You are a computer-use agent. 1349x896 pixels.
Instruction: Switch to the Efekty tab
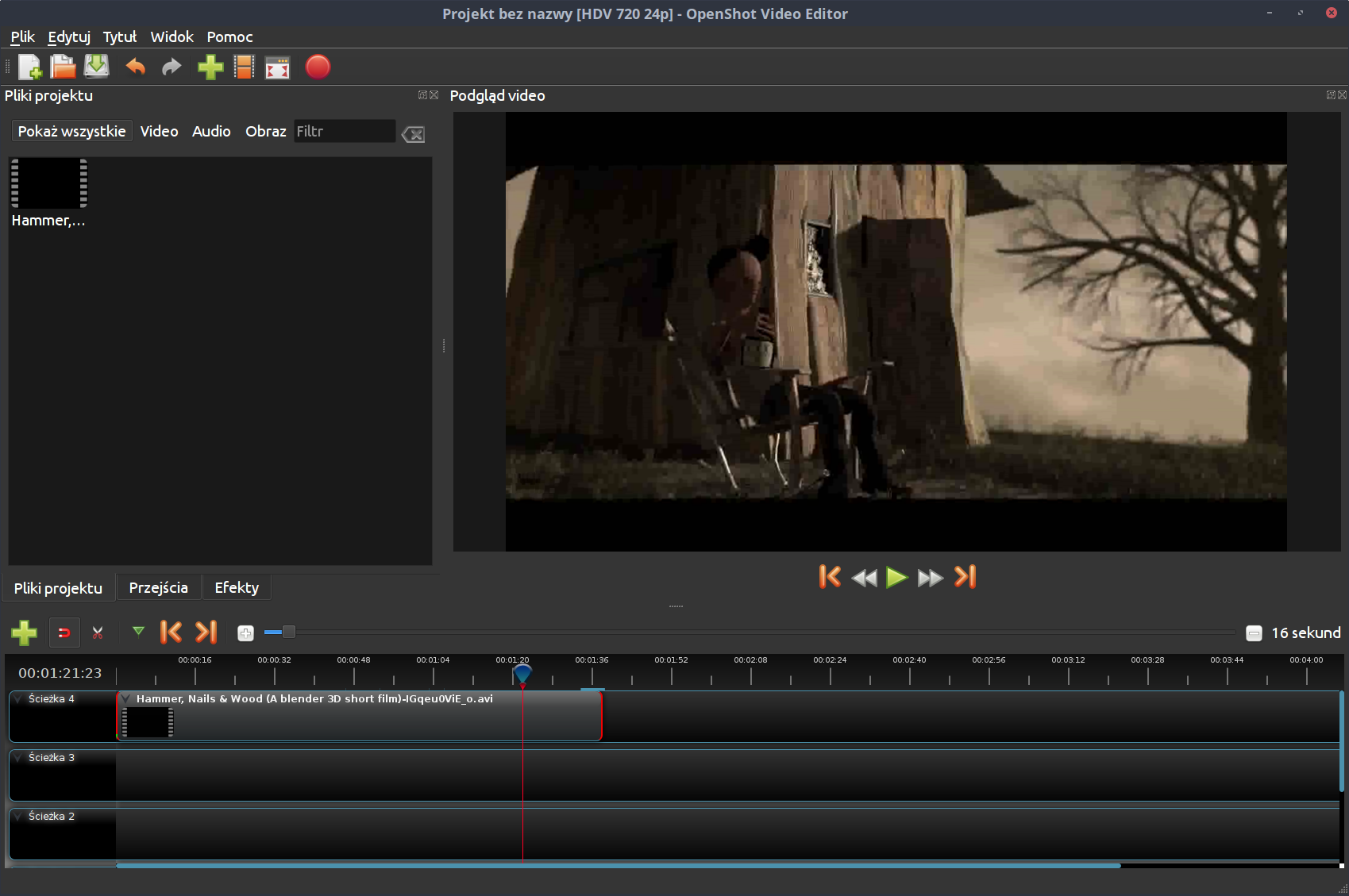click(237, 588)
